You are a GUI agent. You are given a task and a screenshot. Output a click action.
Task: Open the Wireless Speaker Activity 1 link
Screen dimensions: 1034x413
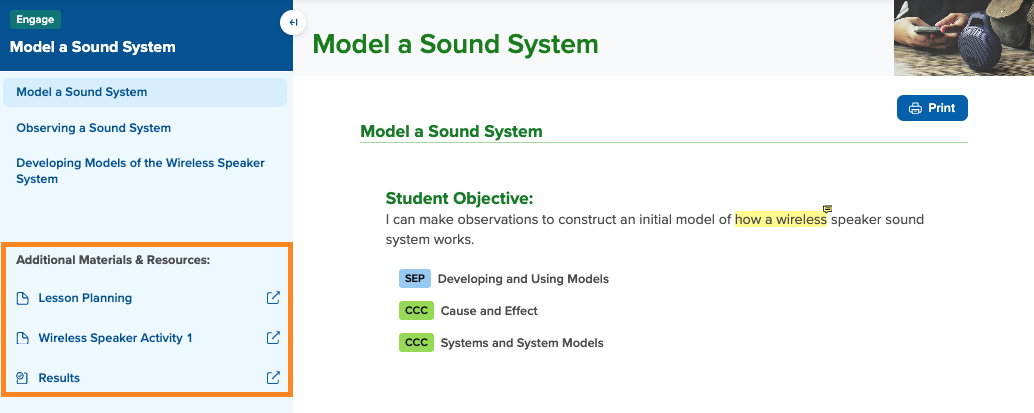point(115,338)
